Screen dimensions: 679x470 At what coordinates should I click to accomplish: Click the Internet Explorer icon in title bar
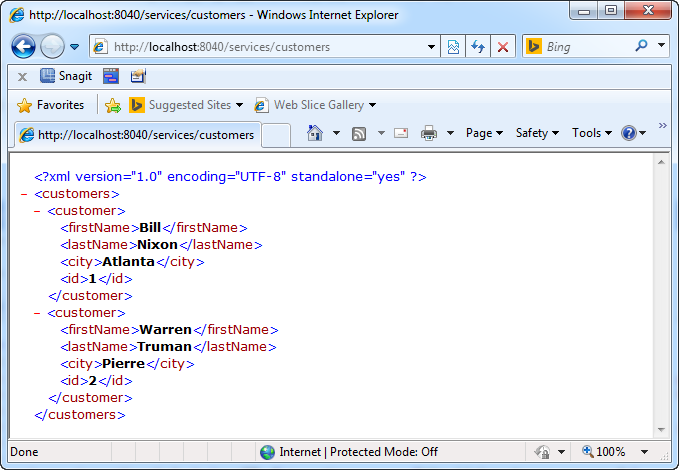[17, 15]
